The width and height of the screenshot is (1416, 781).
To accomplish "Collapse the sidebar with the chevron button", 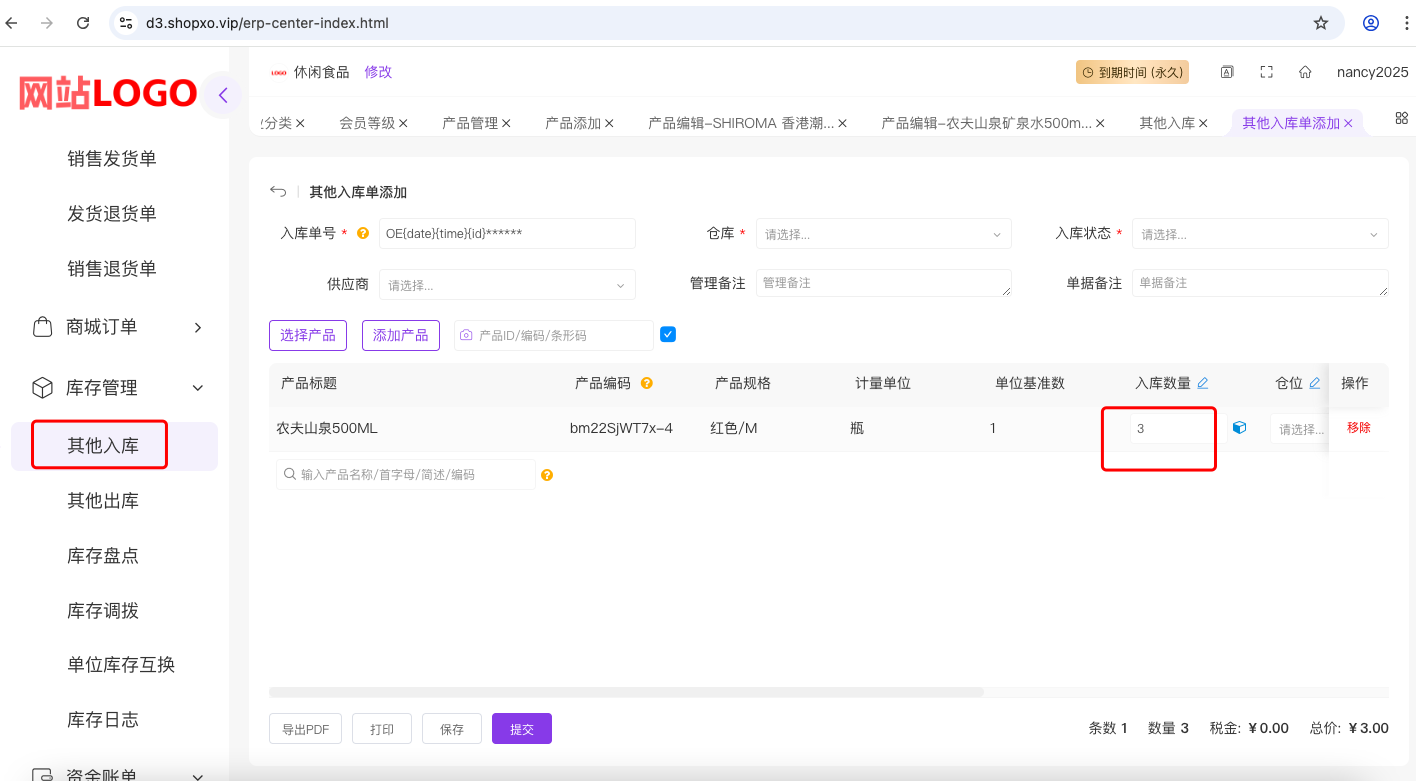I will pos(223,96).
